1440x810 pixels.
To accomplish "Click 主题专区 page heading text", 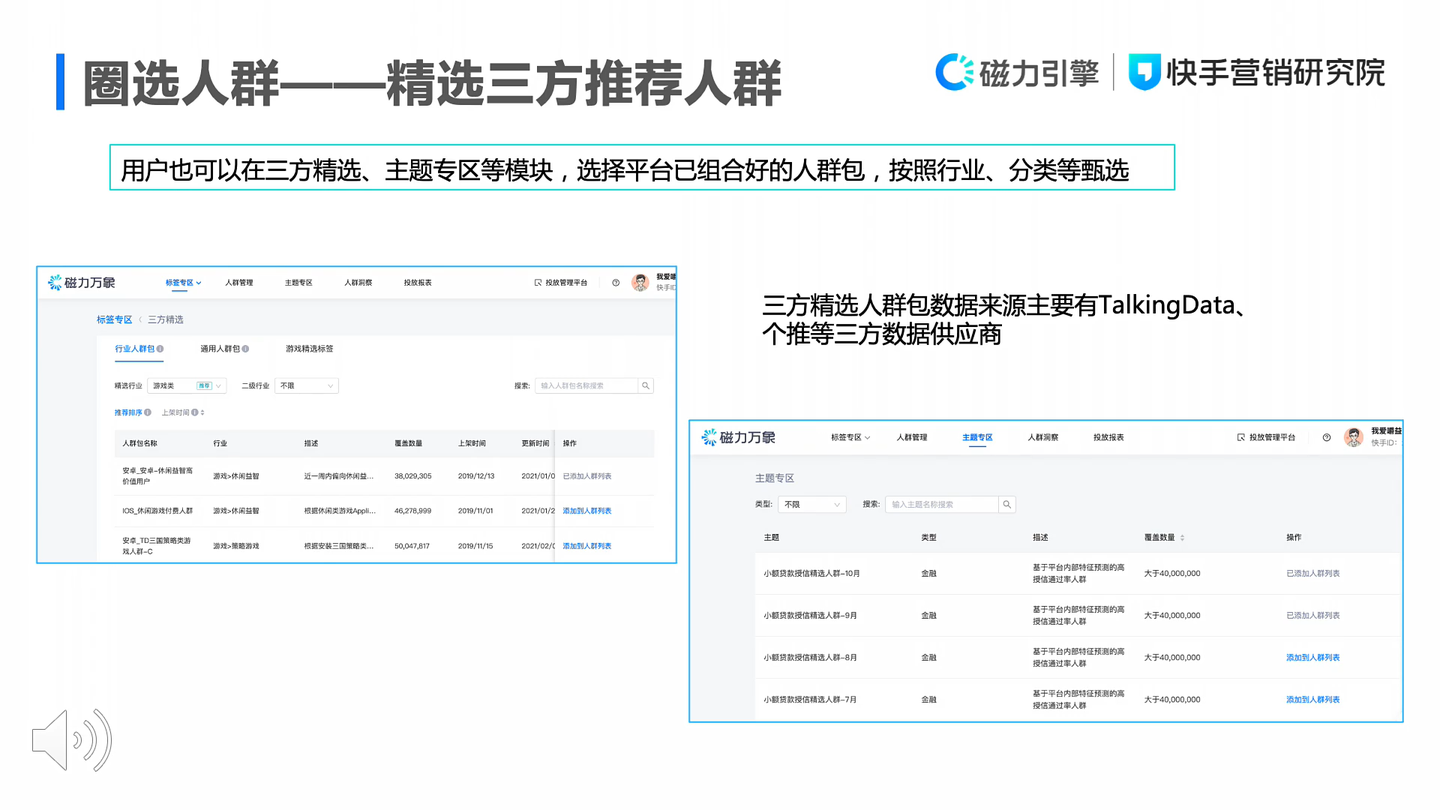I will [775, 478].
